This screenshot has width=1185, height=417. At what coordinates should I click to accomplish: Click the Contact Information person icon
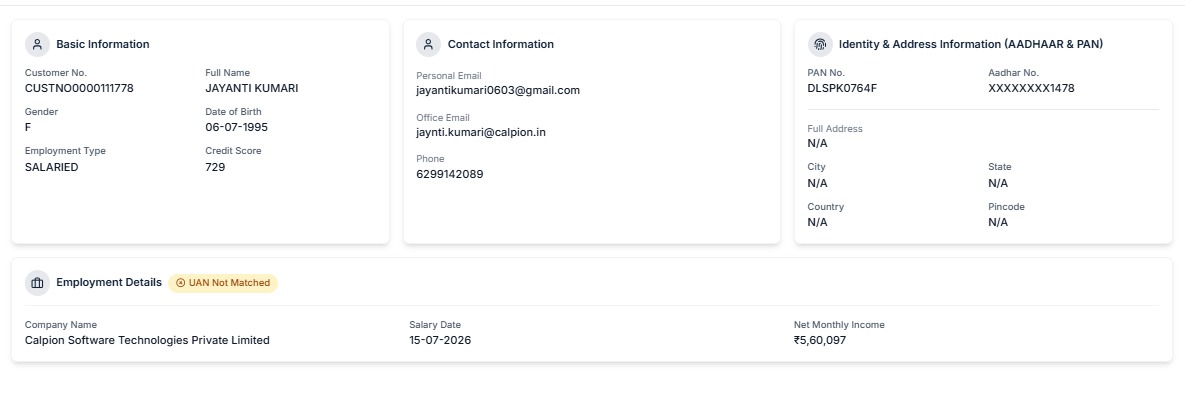pyautogui.click(x=429, y=45)
